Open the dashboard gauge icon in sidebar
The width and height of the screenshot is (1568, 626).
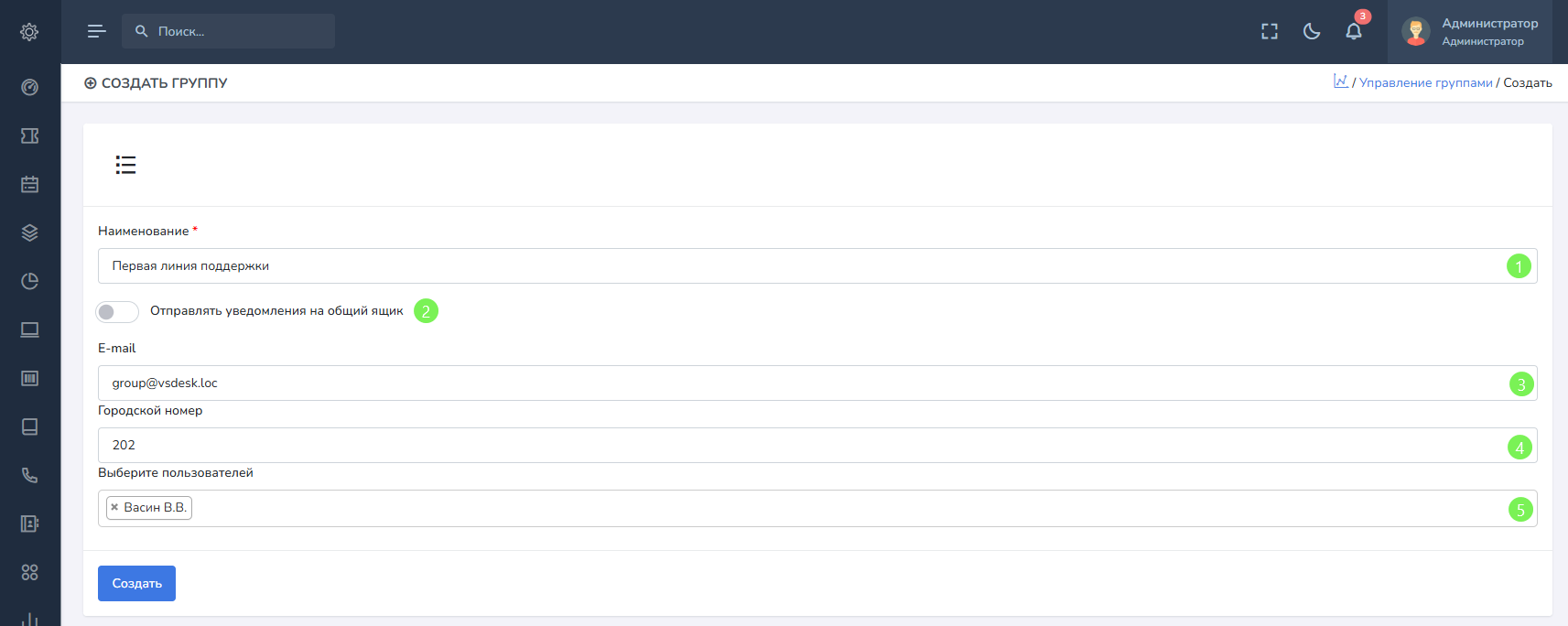tap(29, 87)
